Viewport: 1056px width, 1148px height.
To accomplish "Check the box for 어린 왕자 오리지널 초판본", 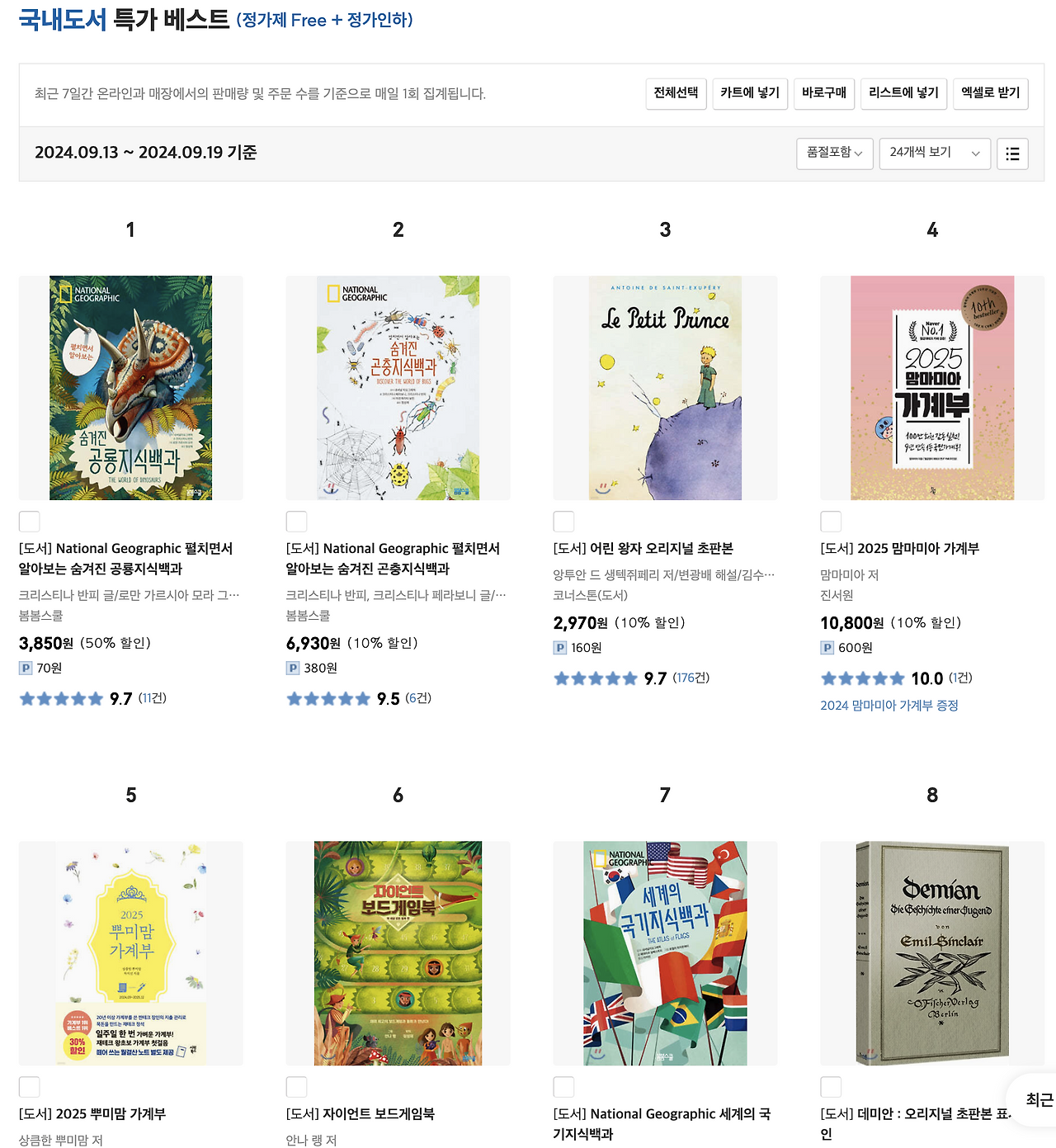I will pos(563,522).
